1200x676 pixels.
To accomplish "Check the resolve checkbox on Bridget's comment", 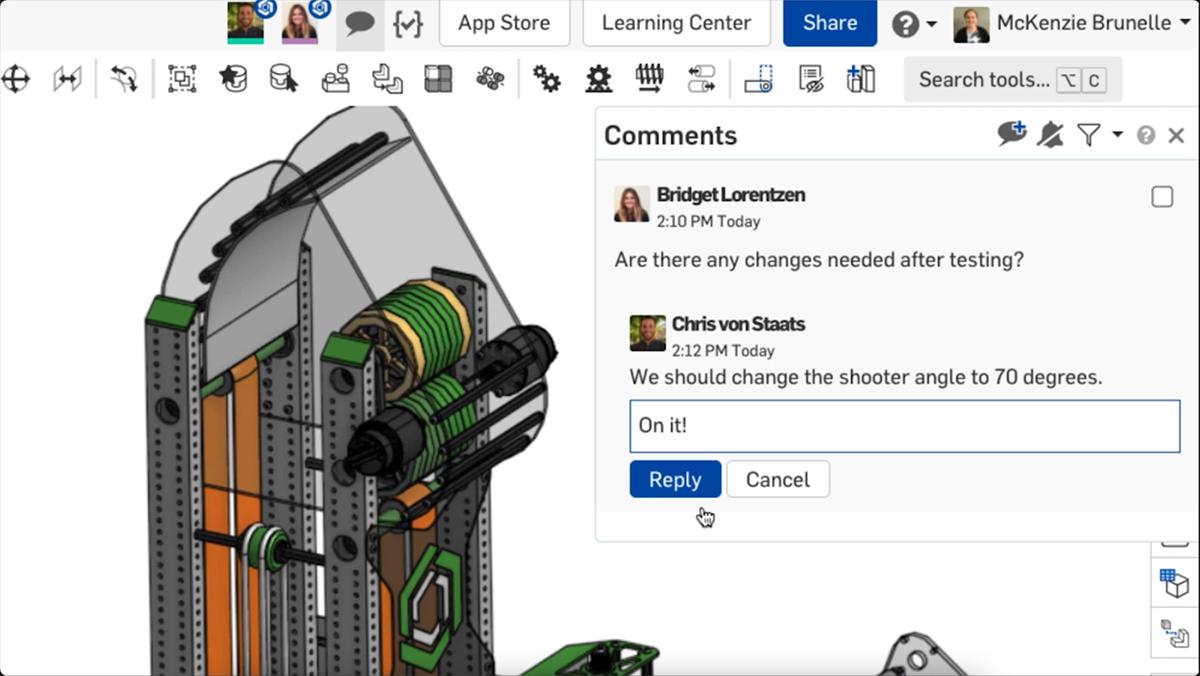I will tap(1164, 198).
